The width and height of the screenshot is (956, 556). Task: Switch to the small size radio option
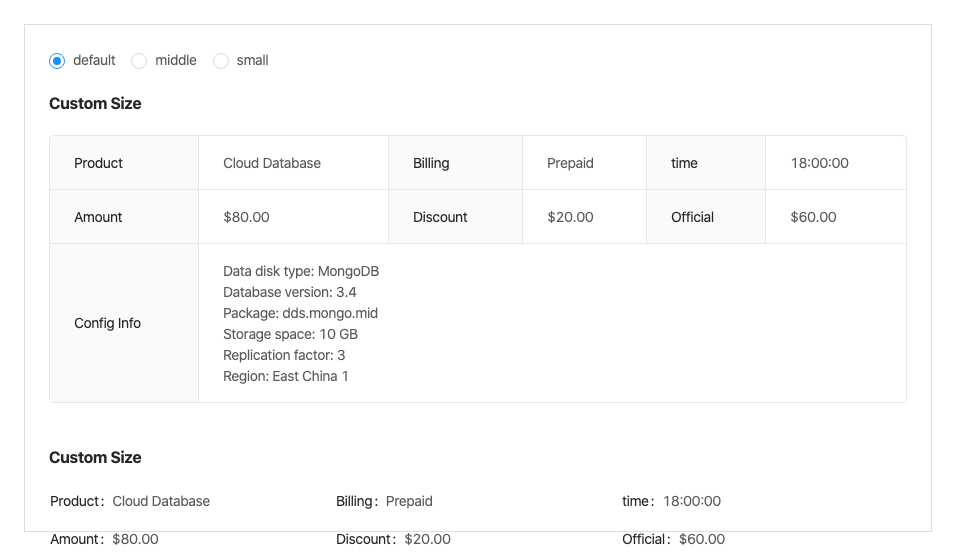click(x=221, y=61)
